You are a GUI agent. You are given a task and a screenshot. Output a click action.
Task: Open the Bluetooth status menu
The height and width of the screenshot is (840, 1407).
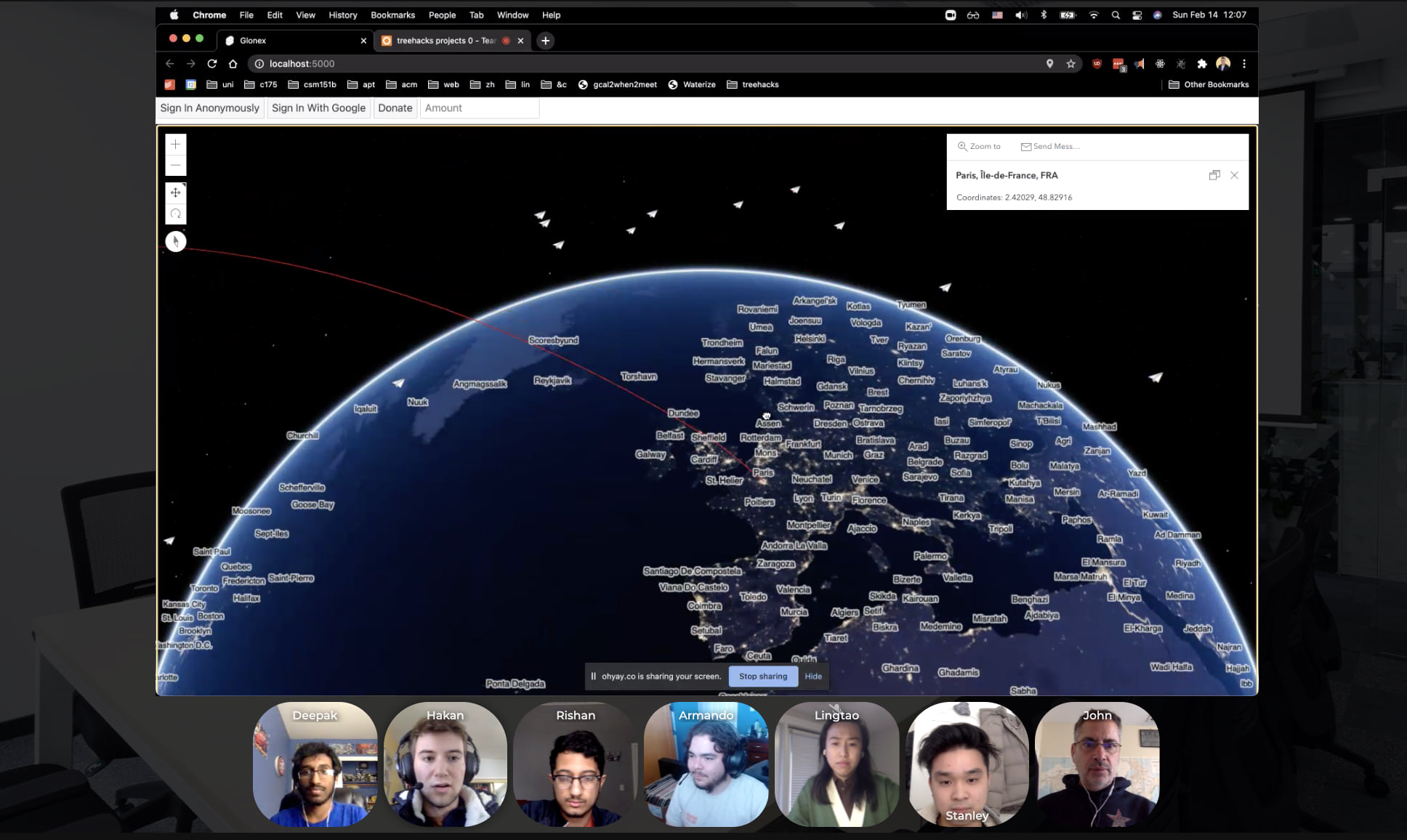point(1044,15)
